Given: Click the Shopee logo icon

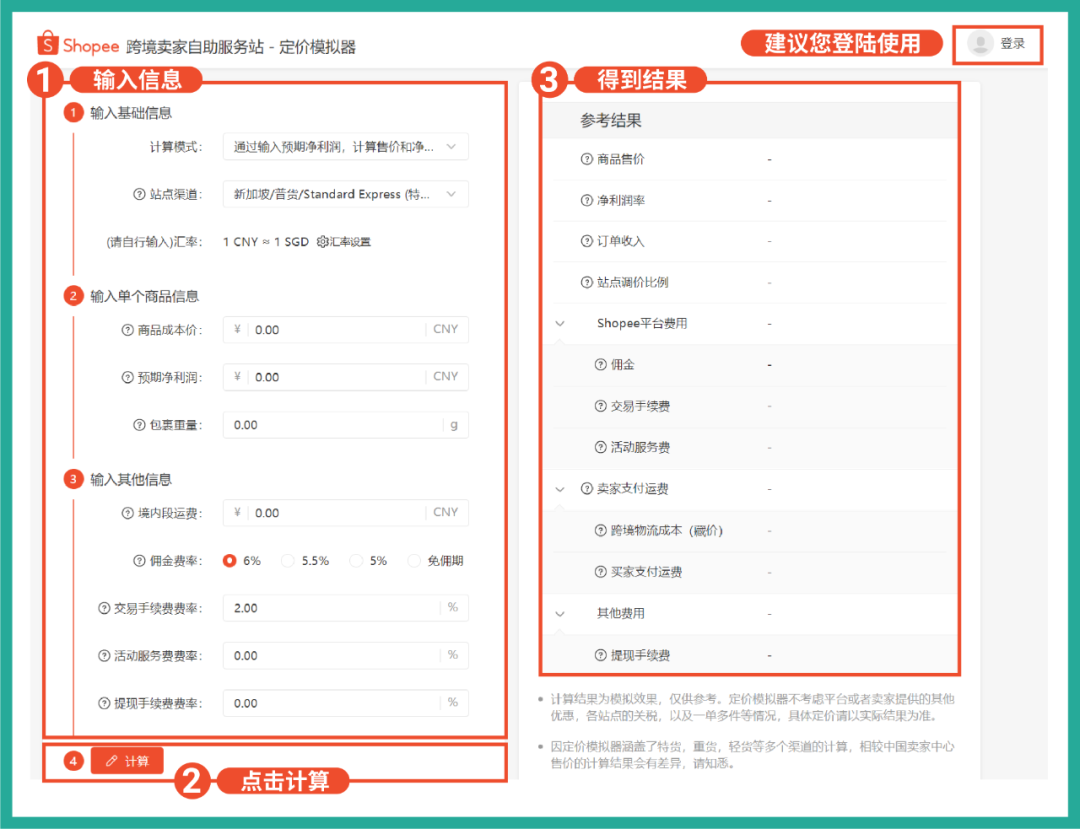Looking at the screenshot, I should pos(47,44).
